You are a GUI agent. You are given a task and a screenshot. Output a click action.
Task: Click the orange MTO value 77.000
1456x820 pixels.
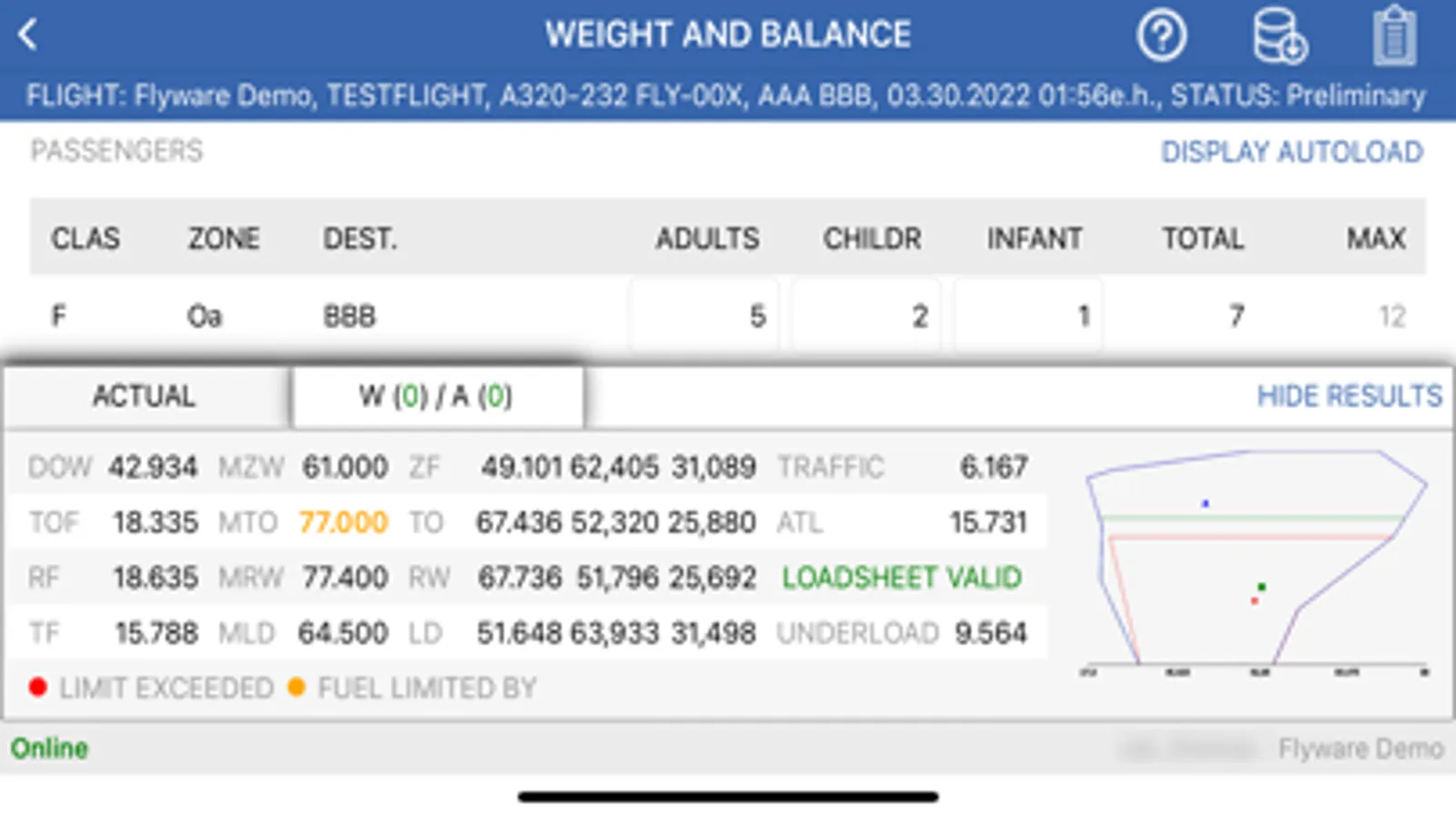click(x=343, y=523)
